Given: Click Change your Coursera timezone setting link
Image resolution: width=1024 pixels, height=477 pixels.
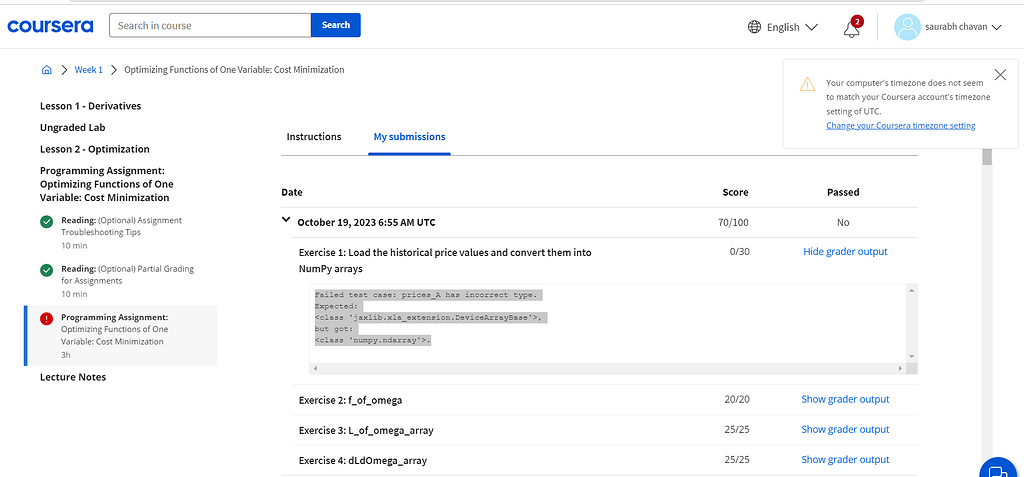Looking at the screenshot, I should click(x=900, y=126).
